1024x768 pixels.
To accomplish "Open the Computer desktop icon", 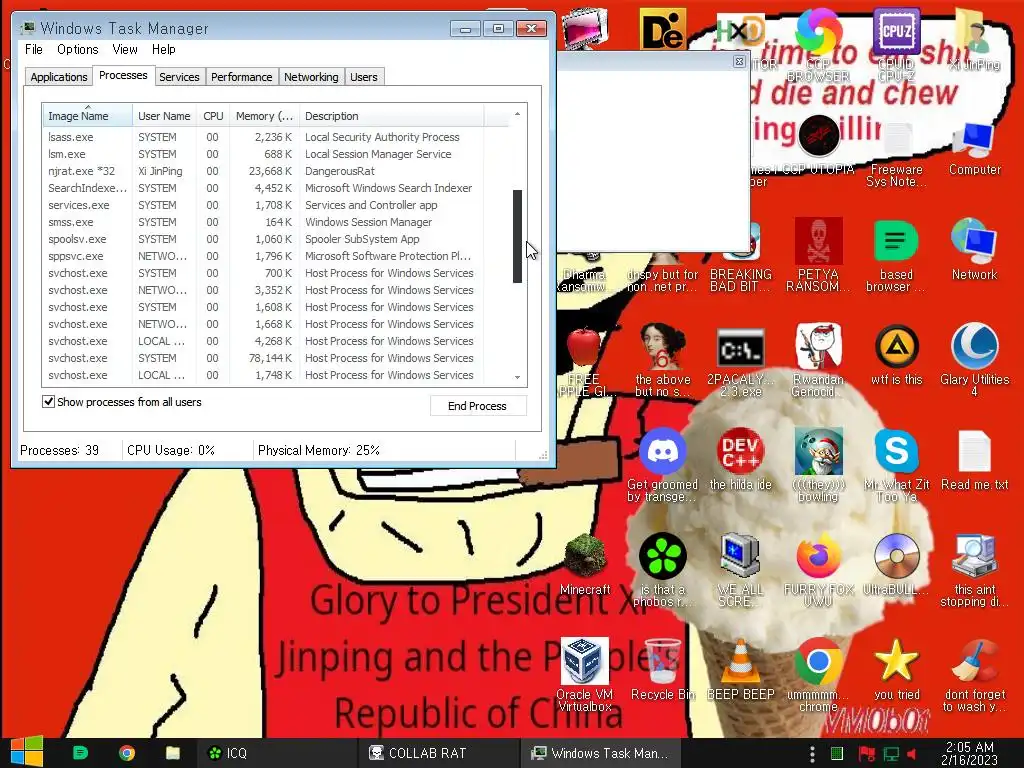I will pos(974,138).
